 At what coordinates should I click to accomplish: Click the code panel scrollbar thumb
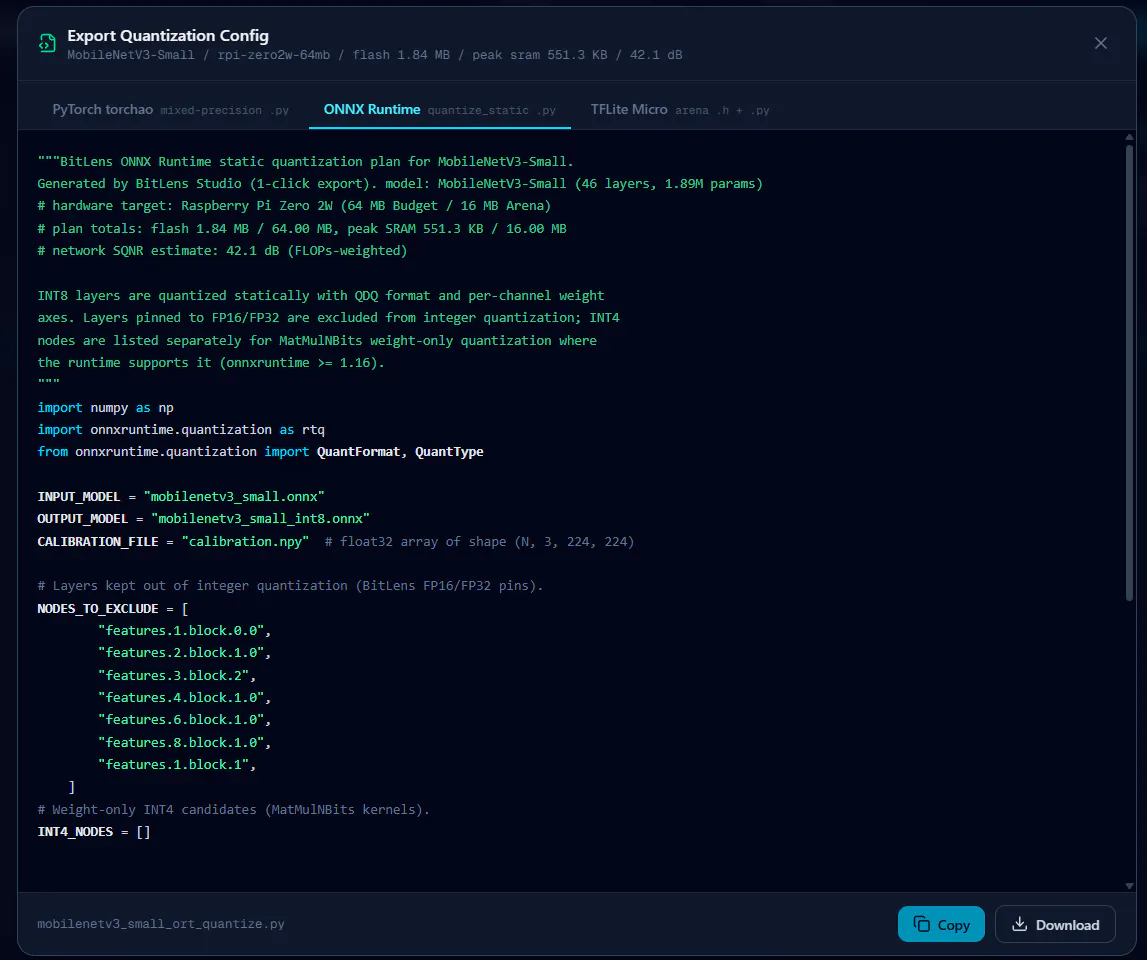point(1129,373)
